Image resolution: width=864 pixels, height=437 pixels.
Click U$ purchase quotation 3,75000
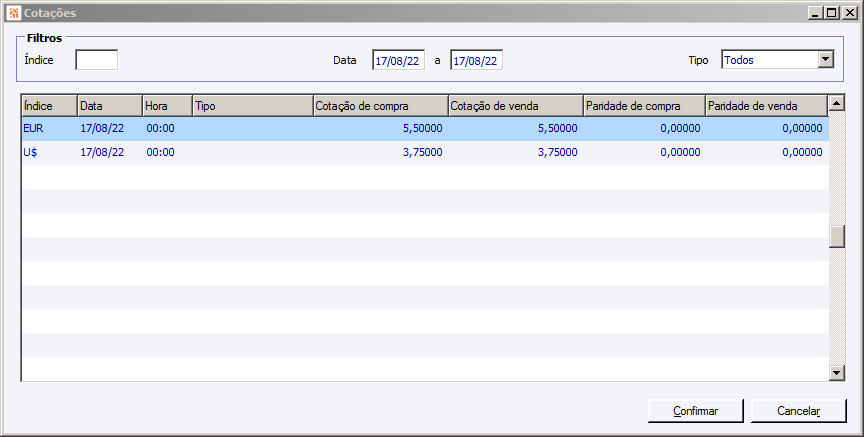point(423,153)
